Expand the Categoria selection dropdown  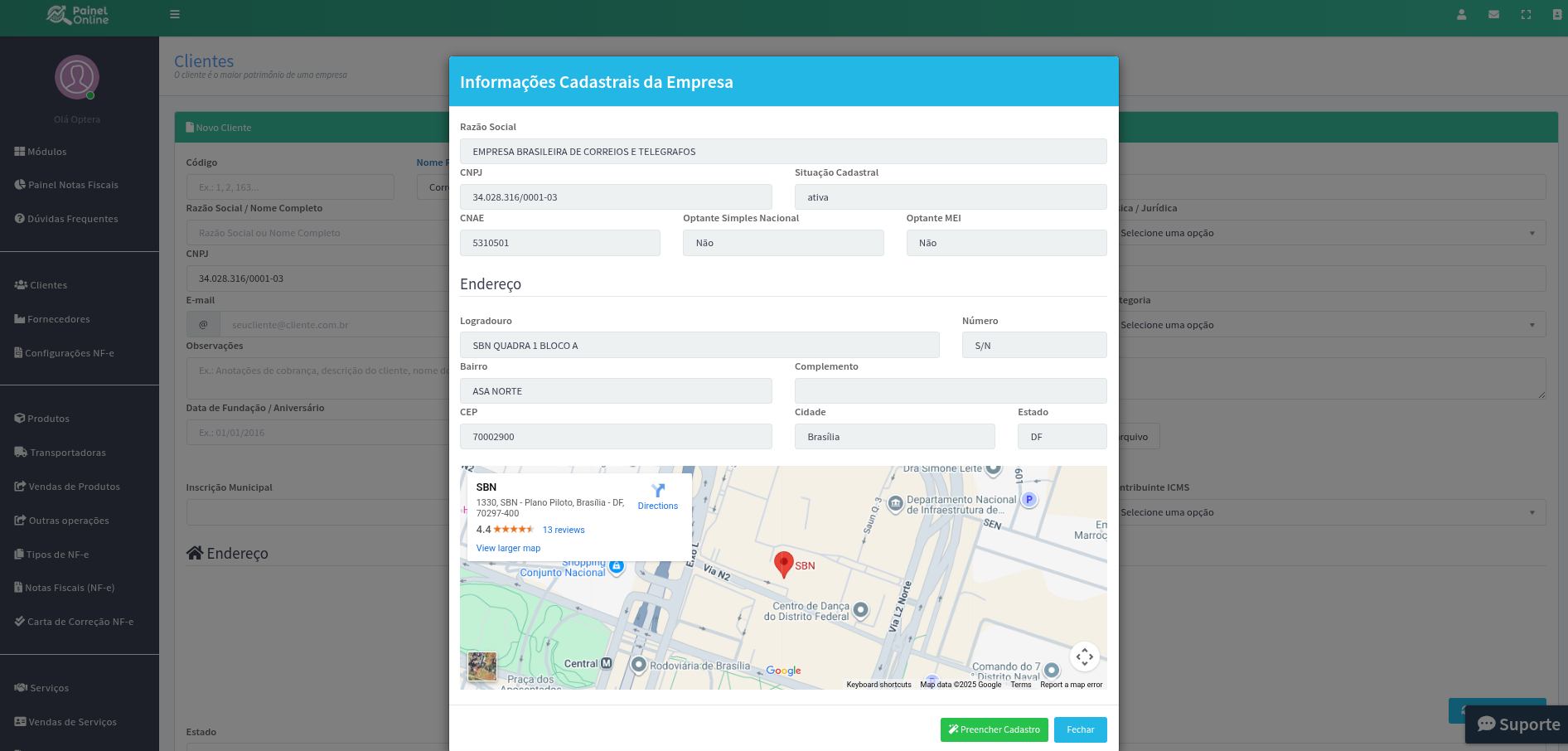(1332, 325)
